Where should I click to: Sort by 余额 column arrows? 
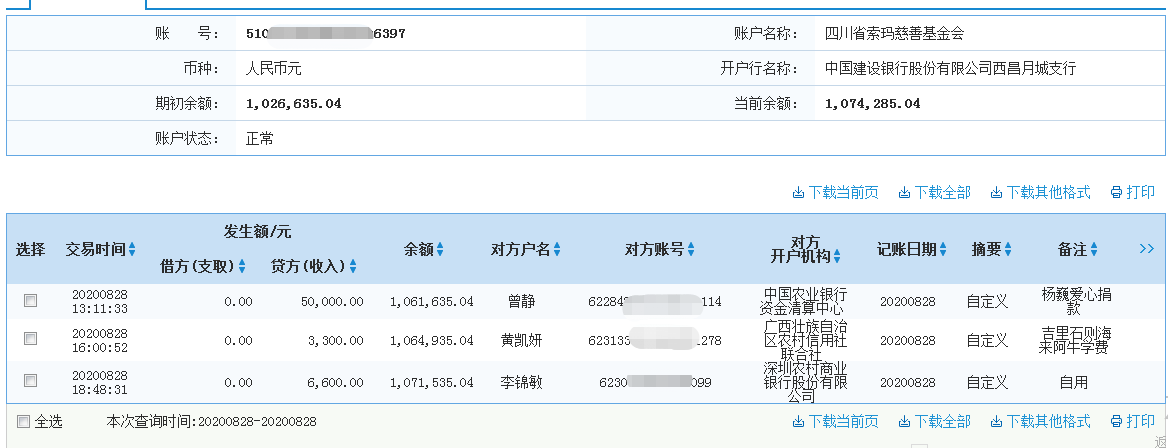440,250
